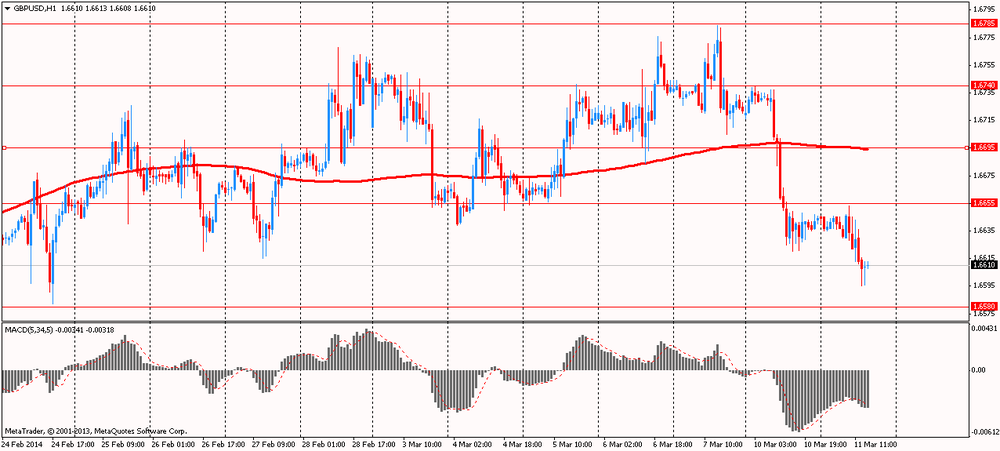Click the 4 Mar 02:00 time label
The height and width of the screenshot is (451, 1000).
[x=475, y=443]
